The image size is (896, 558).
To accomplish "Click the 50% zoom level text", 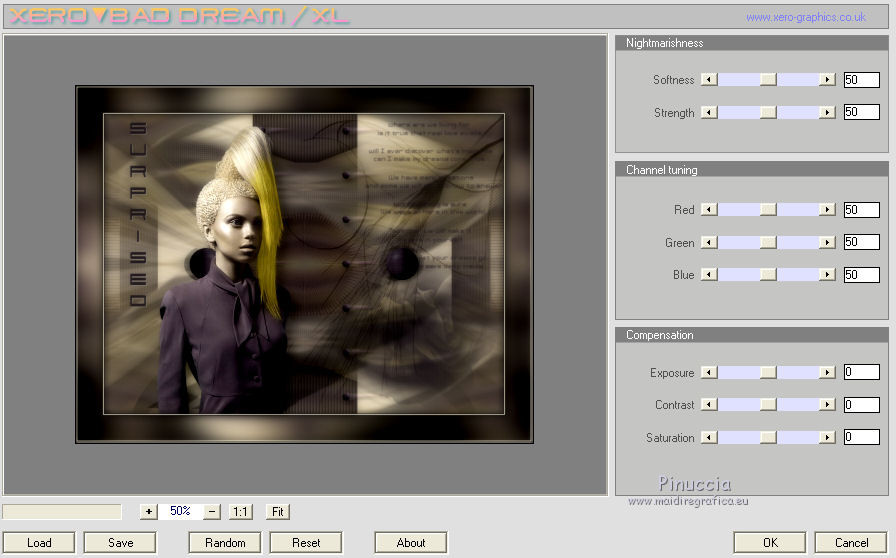I will 180,511.
